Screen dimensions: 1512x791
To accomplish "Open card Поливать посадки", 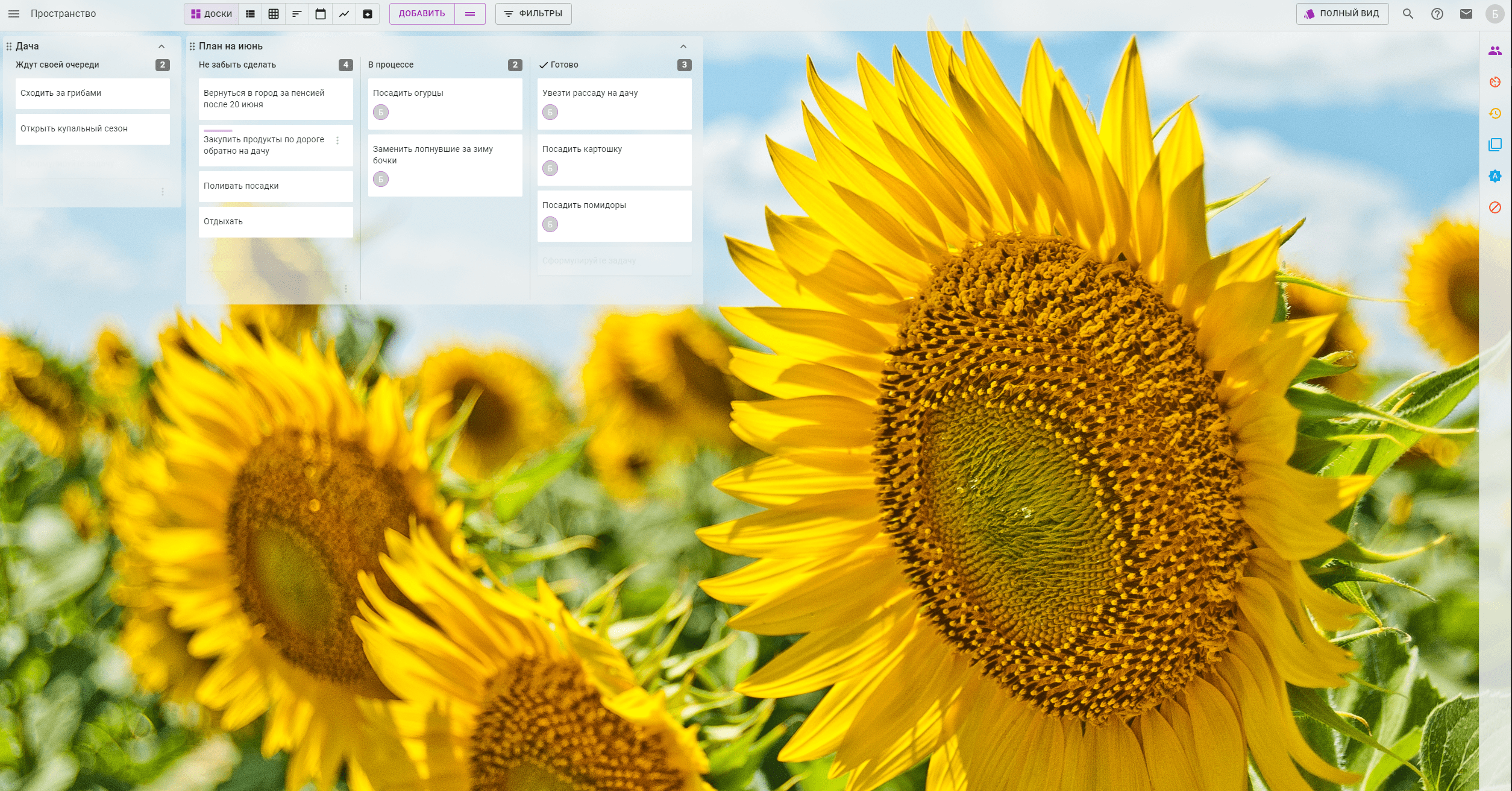I will click(x=276, y=186).
